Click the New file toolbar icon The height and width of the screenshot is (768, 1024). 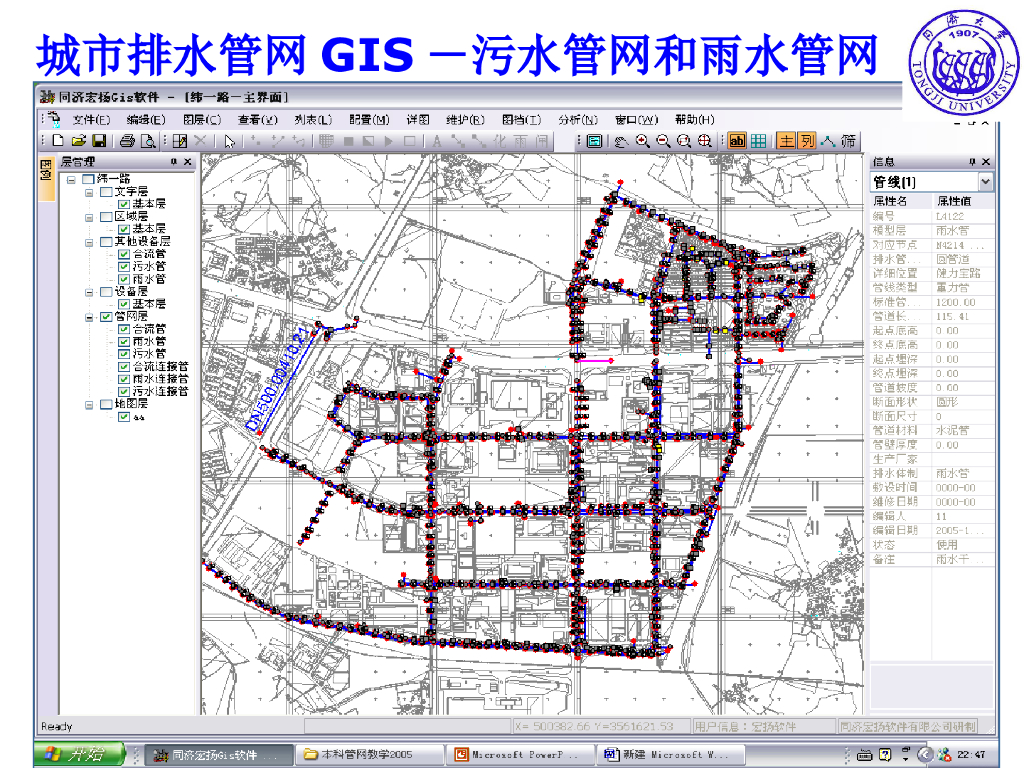click(x=57, y=141)
